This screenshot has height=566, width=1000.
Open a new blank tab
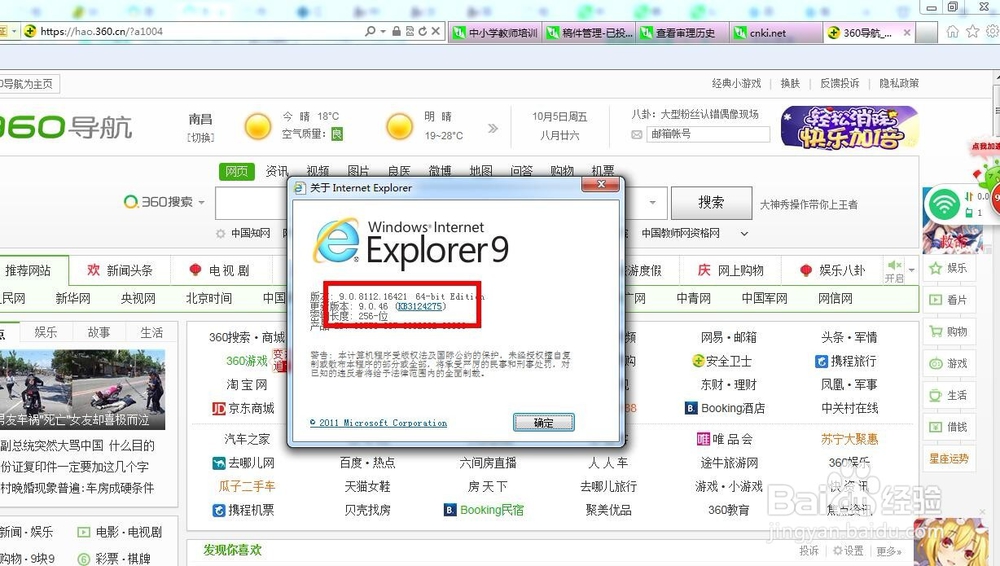pos(927,33)
